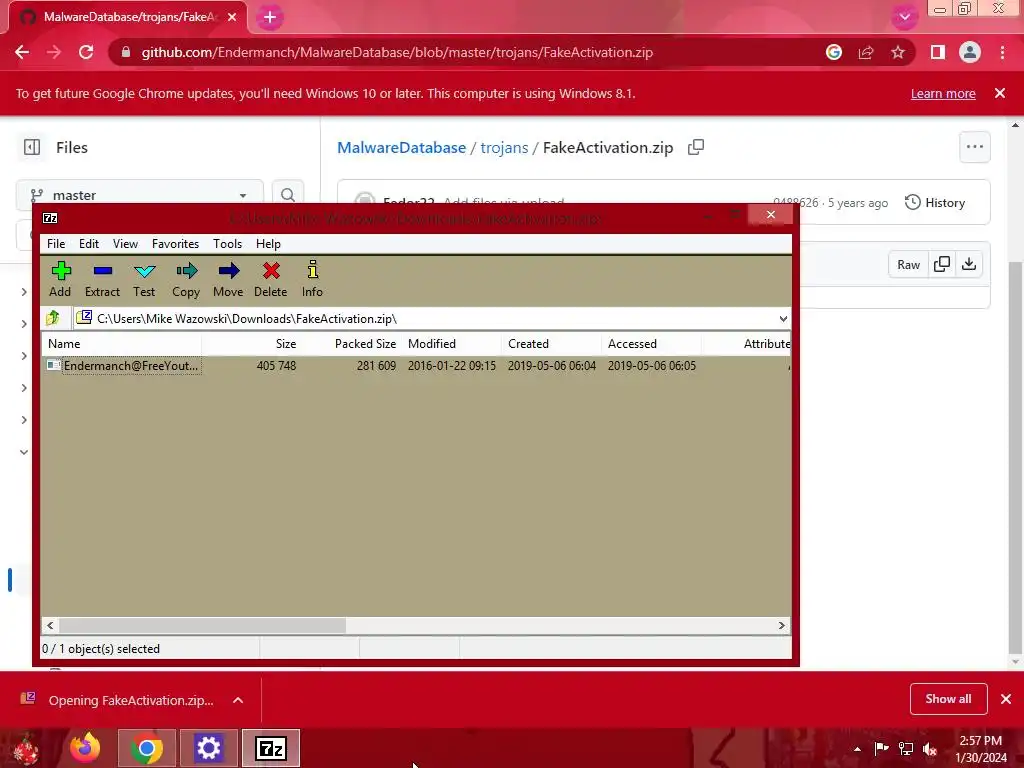Open Firefox from the taskbar
The image size is (1024, 768).
[86, 748]
